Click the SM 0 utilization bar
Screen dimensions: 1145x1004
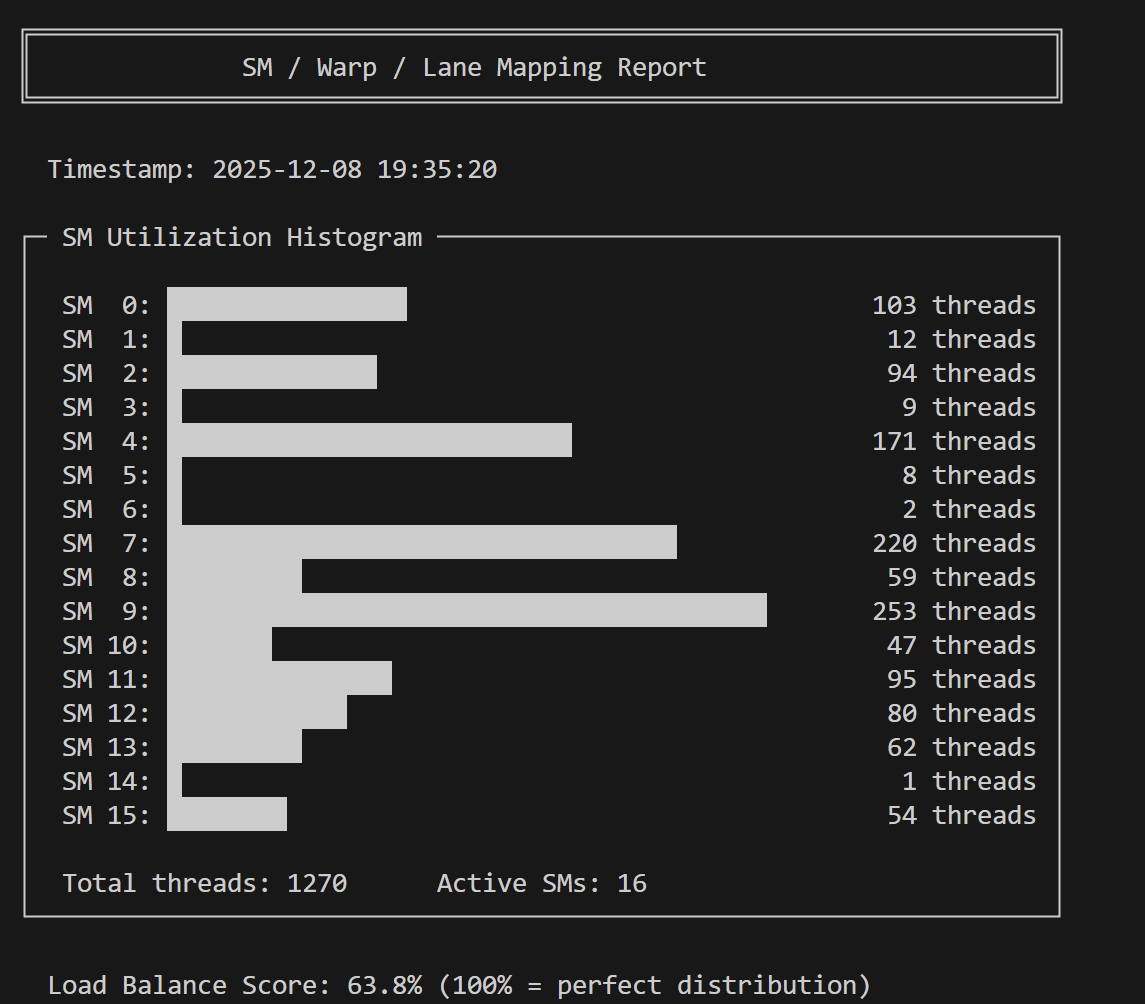click(x=286, y=305)
